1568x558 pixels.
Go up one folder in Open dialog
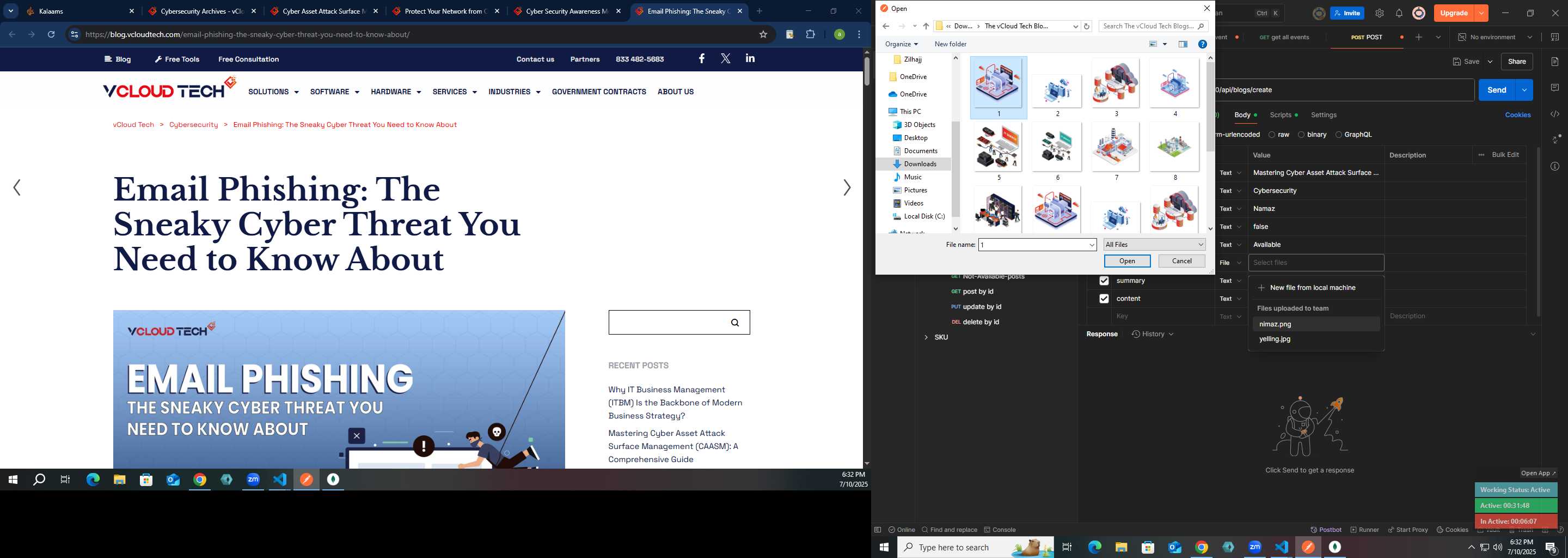tap(926, 26)
